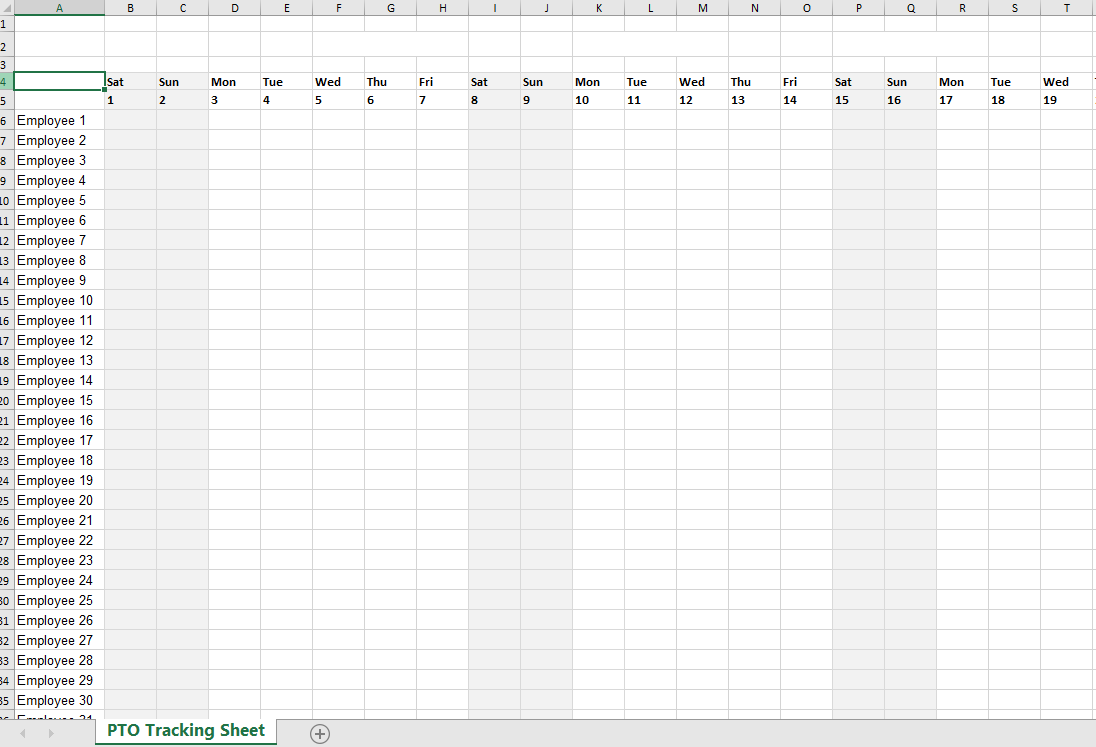Image resolution: width=1096 pixels, height=747 pixels.
Task: Select the Wed header above day 19
Action: coord(1066,82)
